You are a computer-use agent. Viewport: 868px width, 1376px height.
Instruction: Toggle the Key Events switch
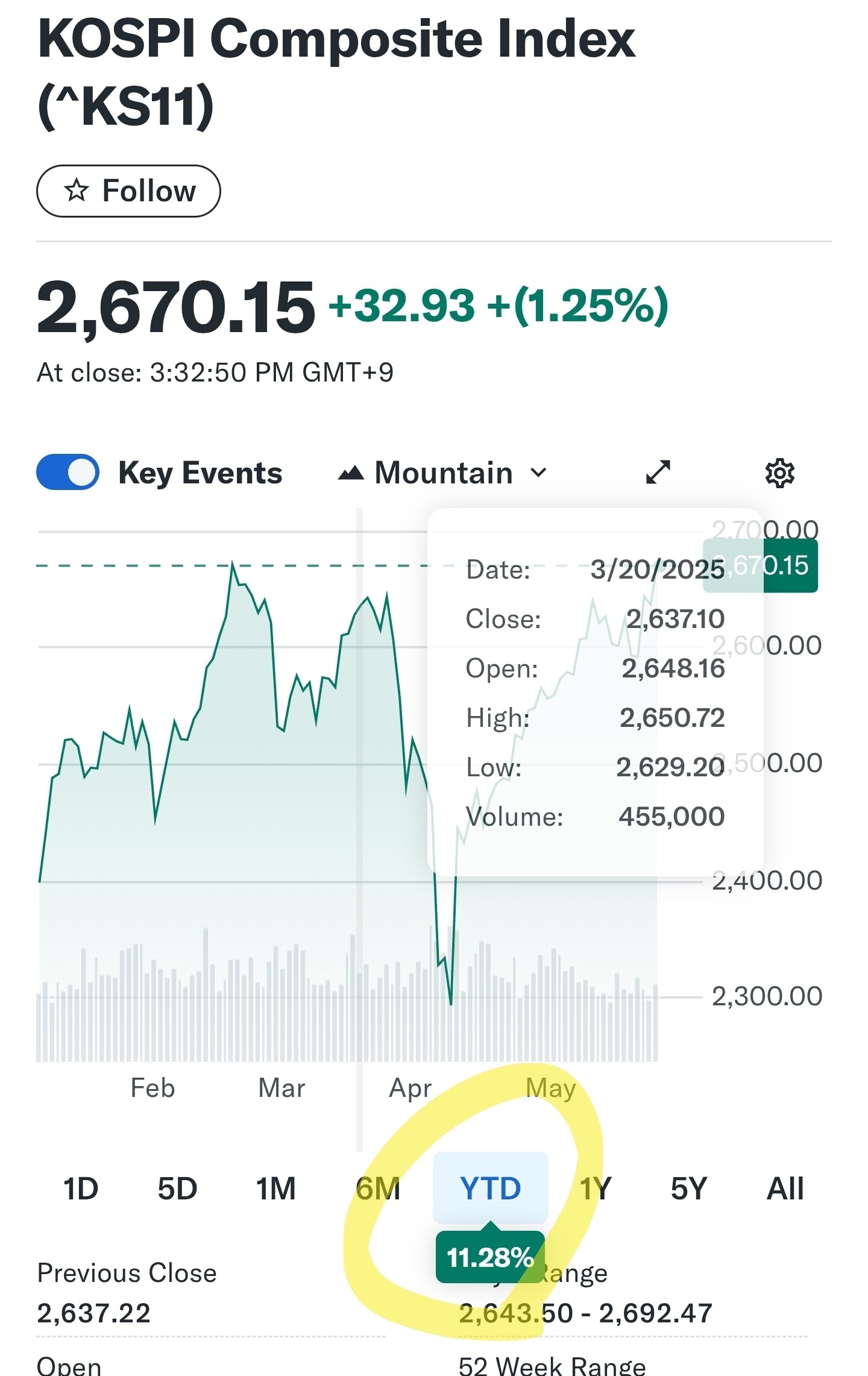tap(68, 472)
